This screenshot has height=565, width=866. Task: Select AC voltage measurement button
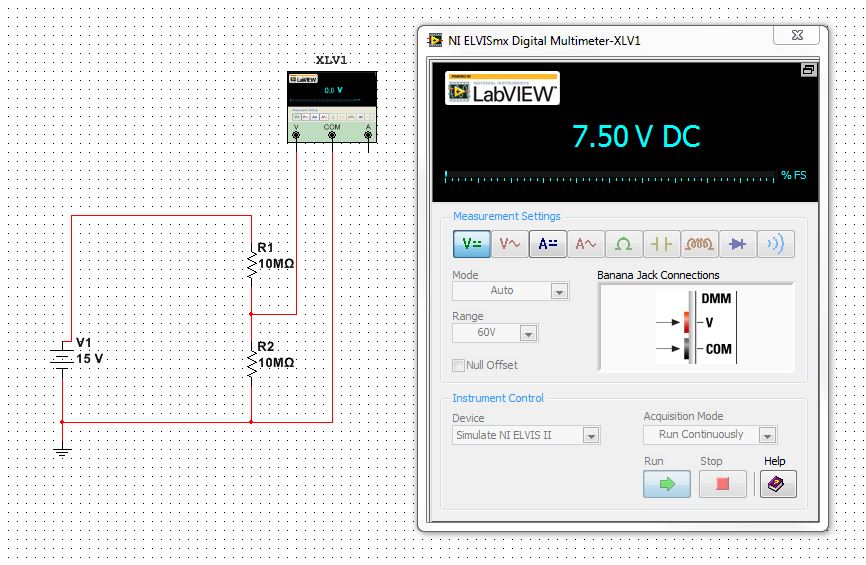510,244
